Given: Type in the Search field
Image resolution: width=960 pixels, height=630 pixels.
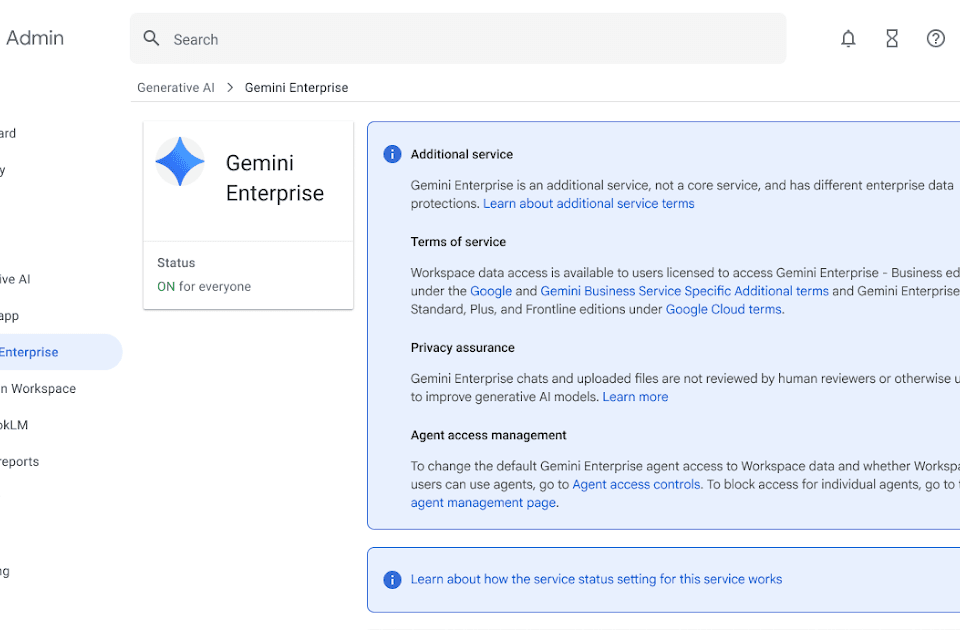Looking at the screenshot, I should click(470, 39).
